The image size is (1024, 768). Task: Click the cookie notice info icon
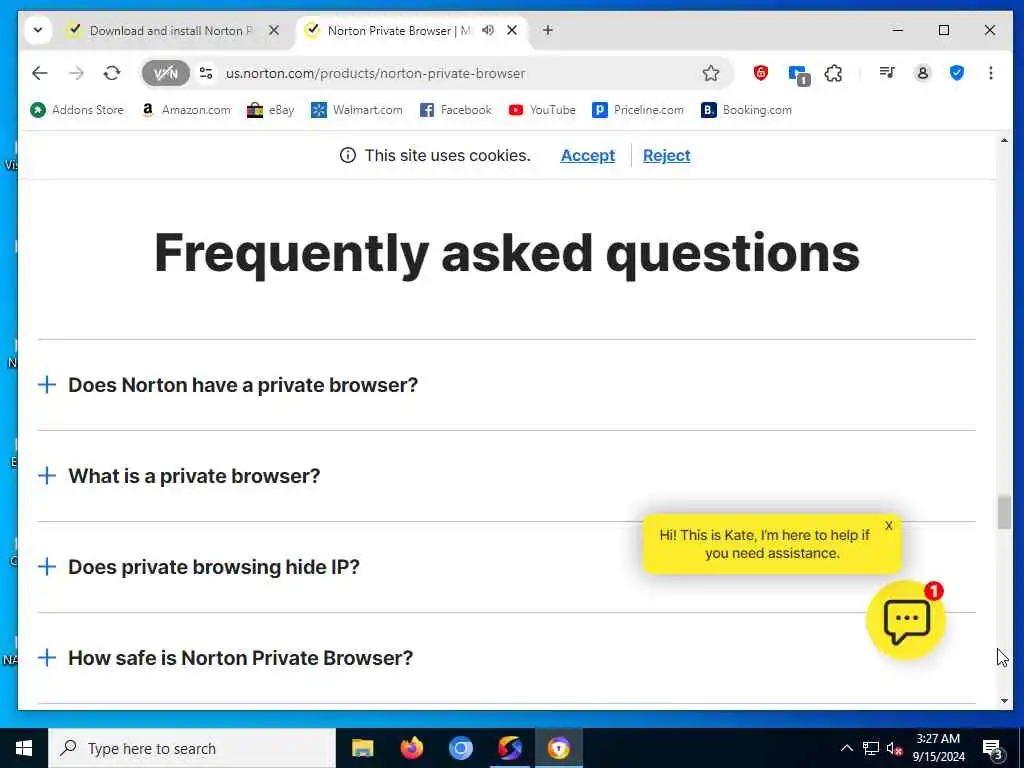(x=347, y=155)
